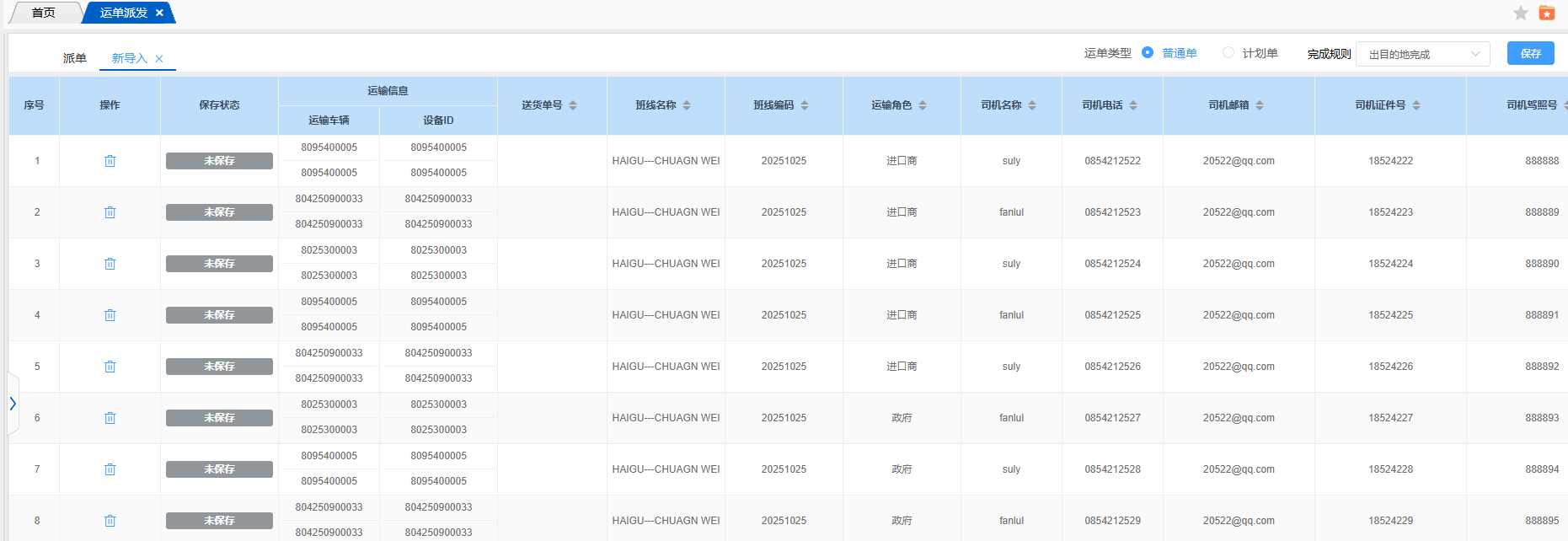Expand the left collapsed side panel

[13, 404]
